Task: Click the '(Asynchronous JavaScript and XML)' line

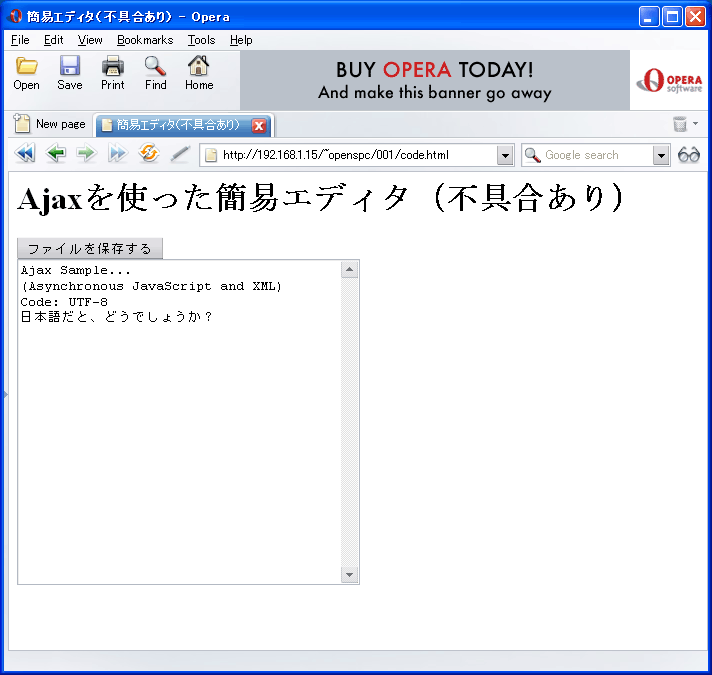Action: [x=151, y=286]
